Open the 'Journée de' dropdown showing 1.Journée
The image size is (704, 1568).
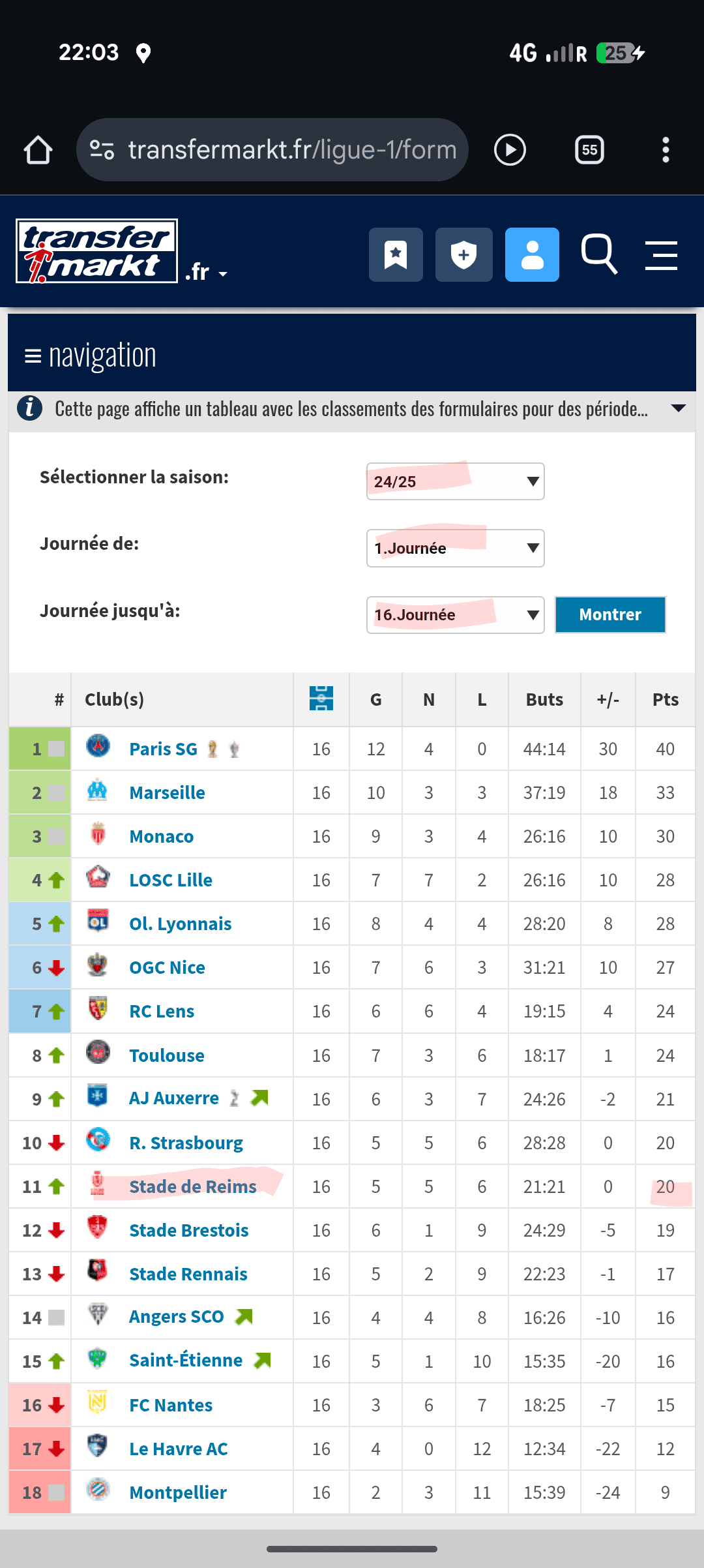[455, 548]
